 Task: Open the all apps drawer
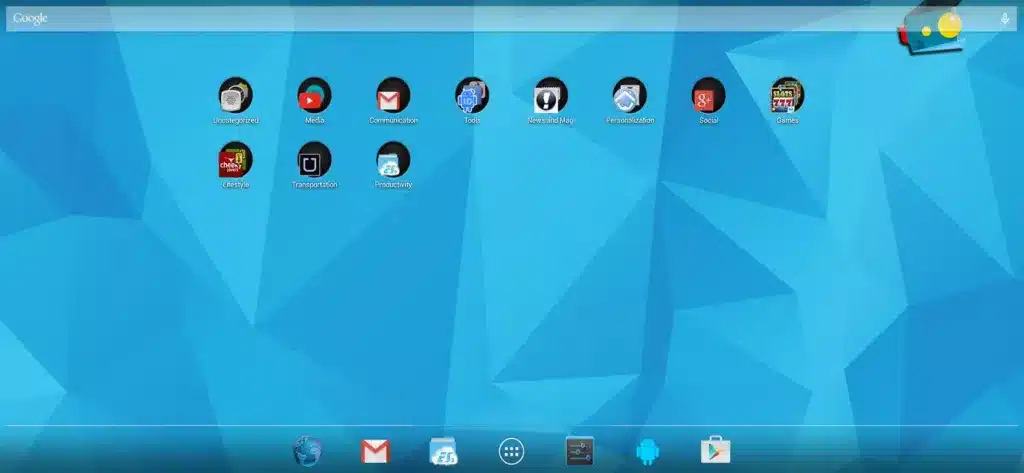point(511,452)
